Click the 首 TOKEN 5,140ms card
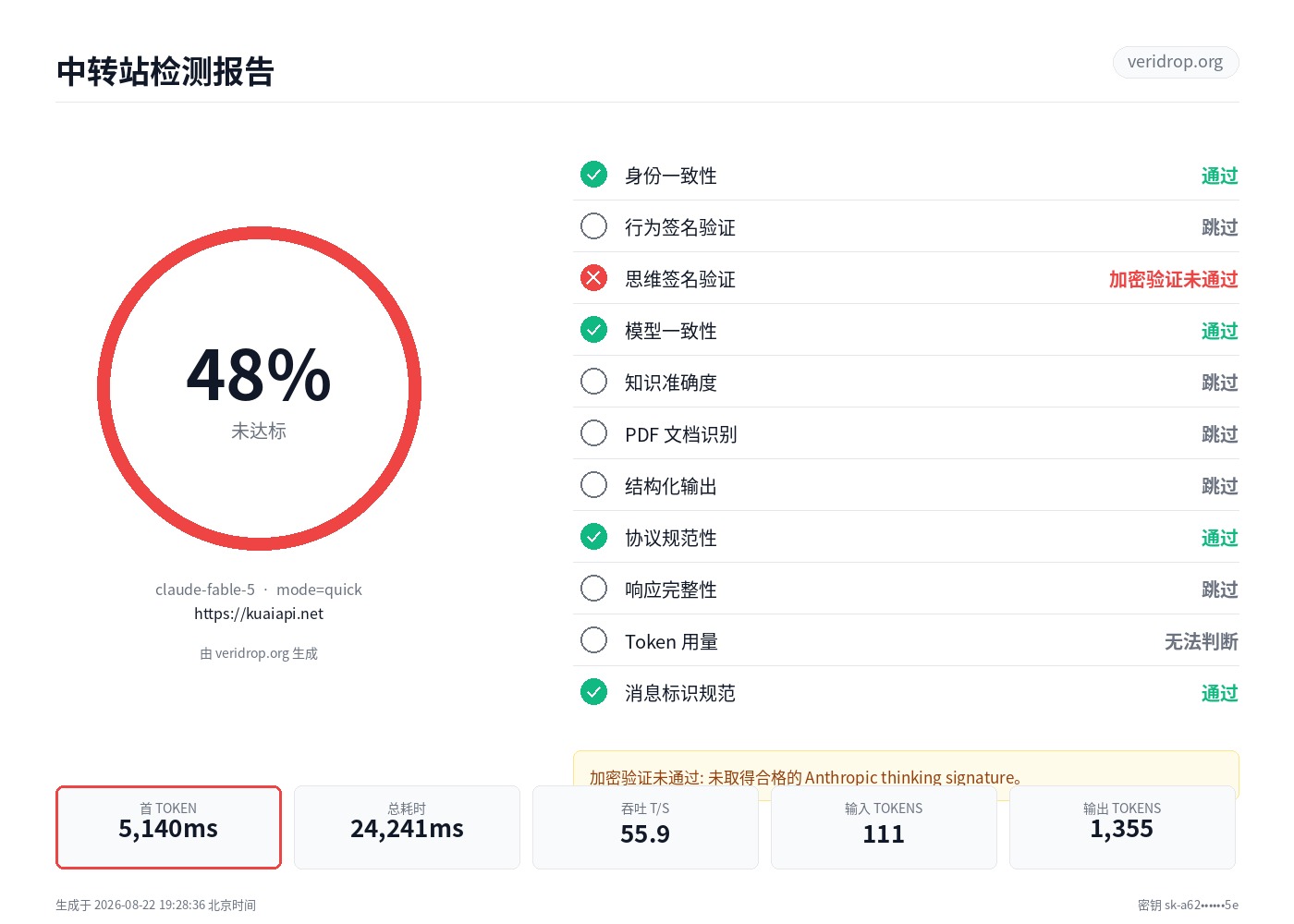 click(168, 827)
